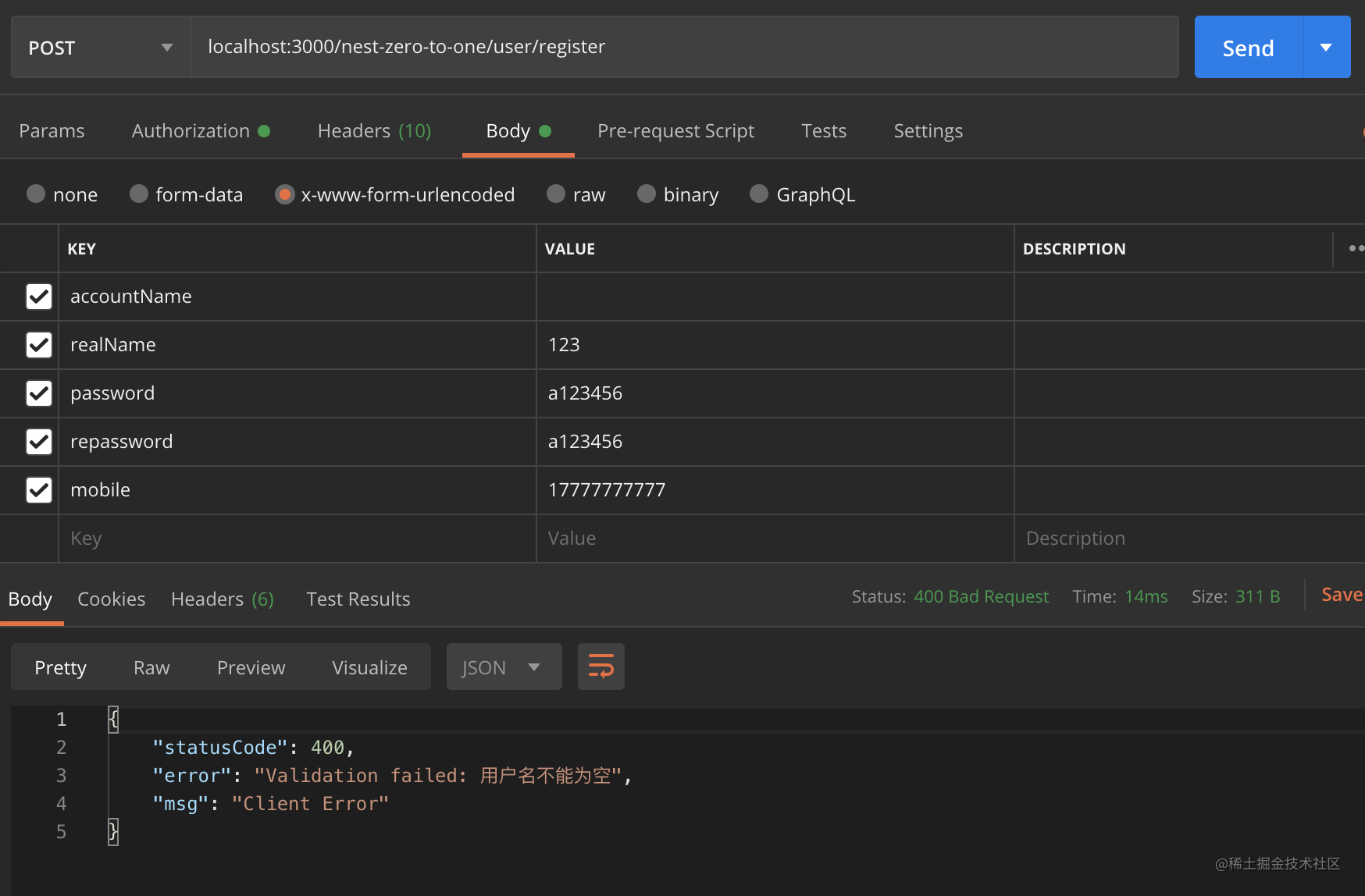Open the Pre-request Script tab
The image size is (1365, 896).
coord(676,130)
